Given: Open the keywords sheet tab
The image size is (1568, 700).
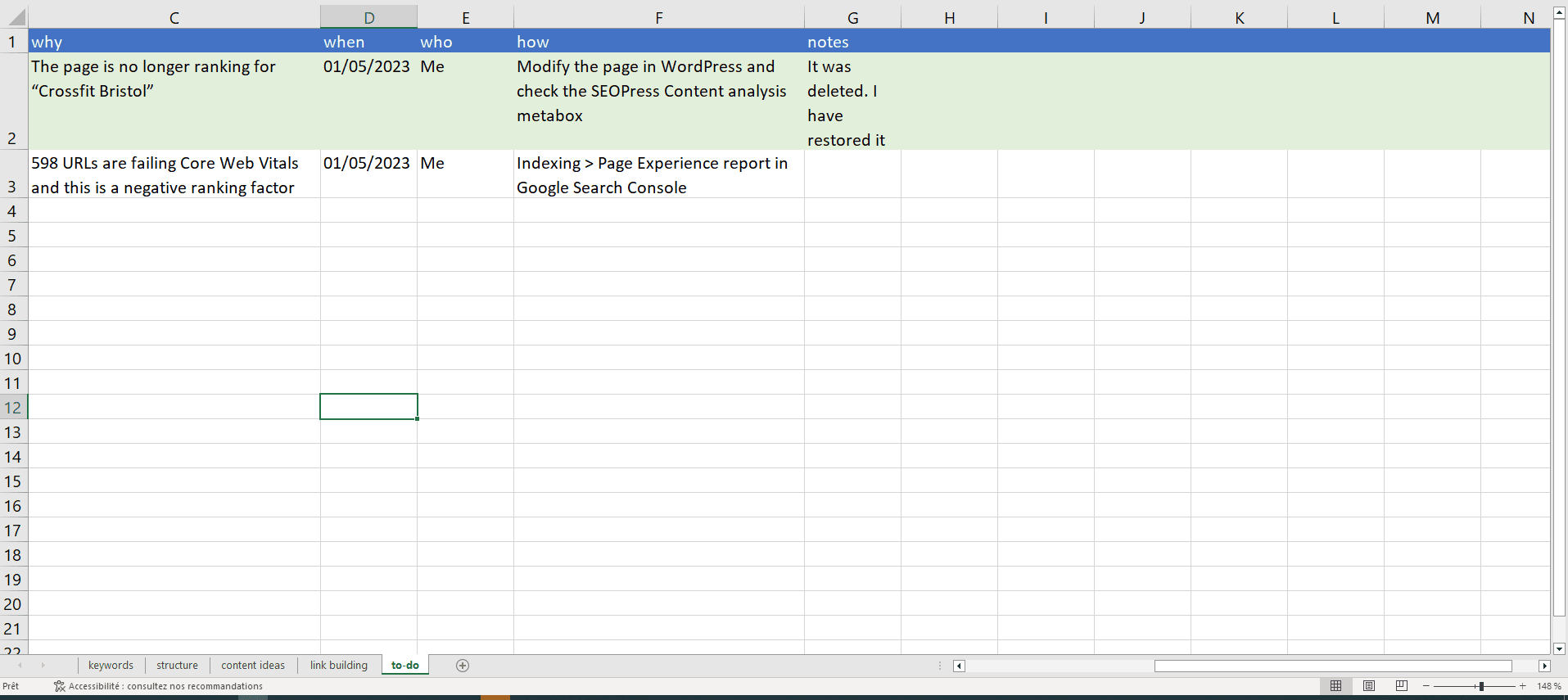Looking at the screenshot, I should (111, 666).
